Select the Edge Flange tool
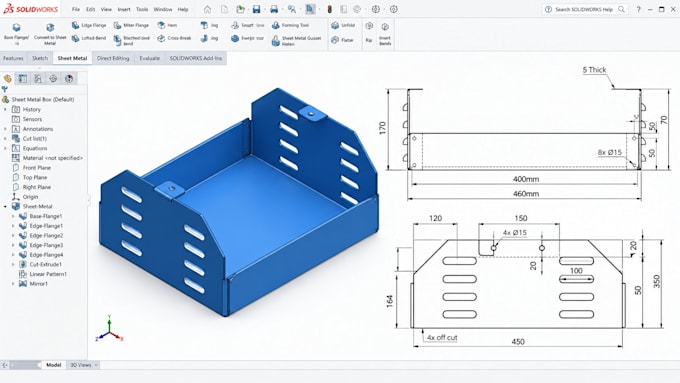The height and width of the screenshot is (383, 680). 89,25
